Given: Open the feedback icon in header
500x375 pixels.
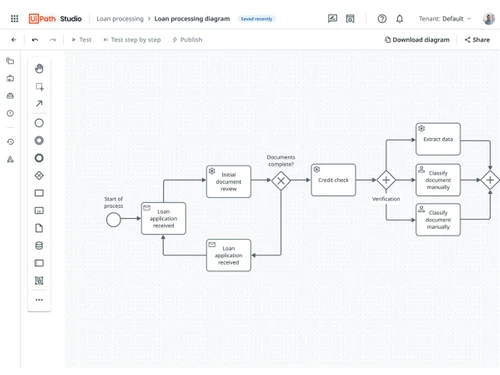Looking at the screenshot, I should click(x=332, y=19).
